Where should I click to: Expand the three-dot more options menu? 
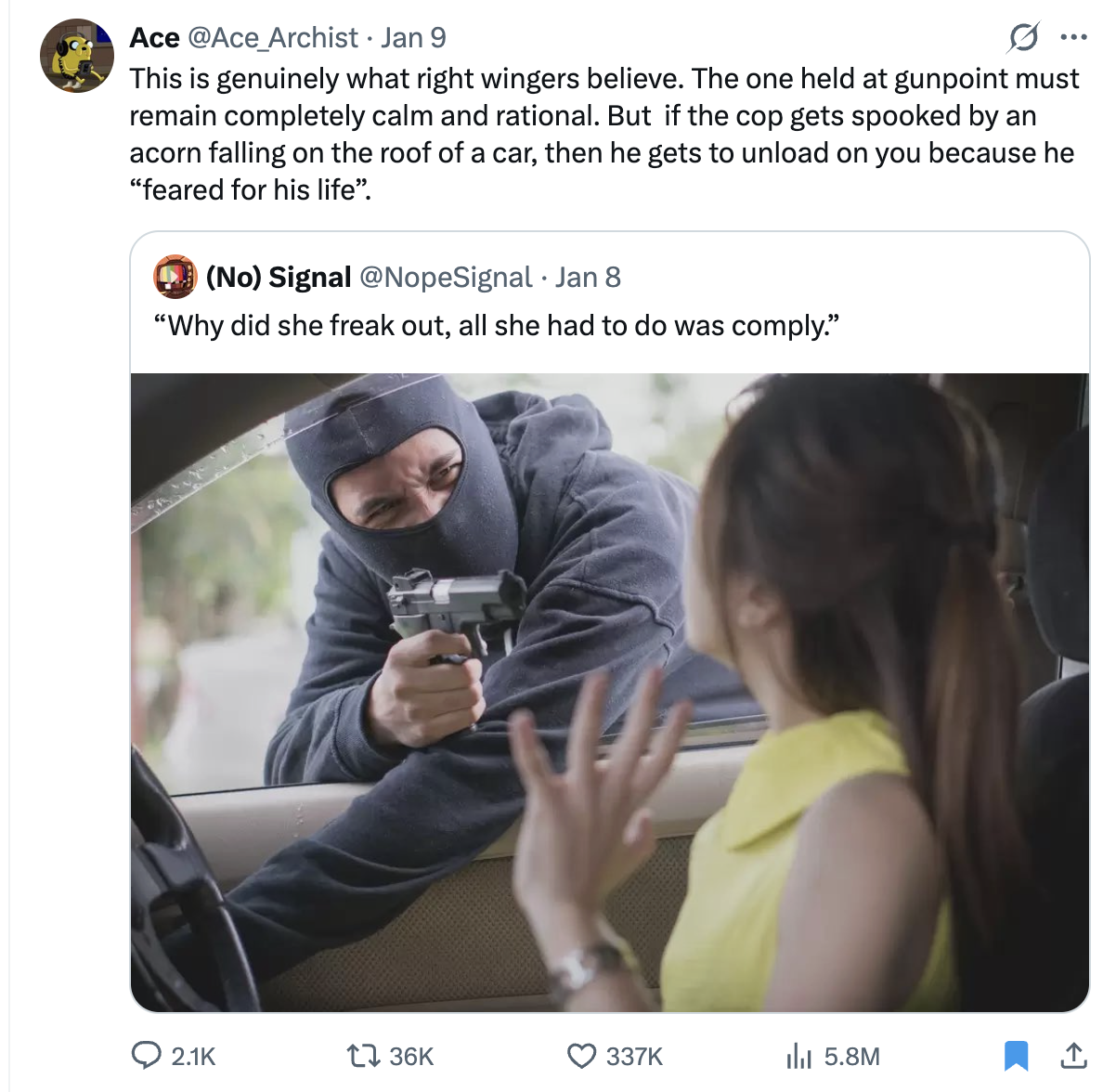coord(1073,38)
